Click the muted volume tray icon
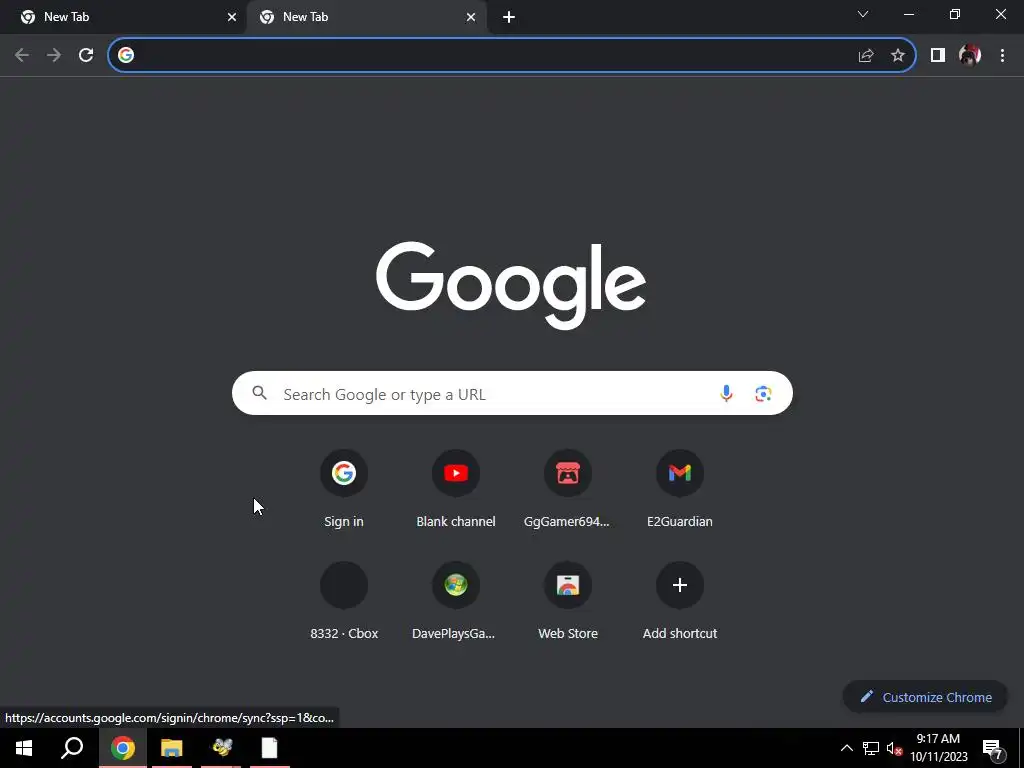 [895, 749]
